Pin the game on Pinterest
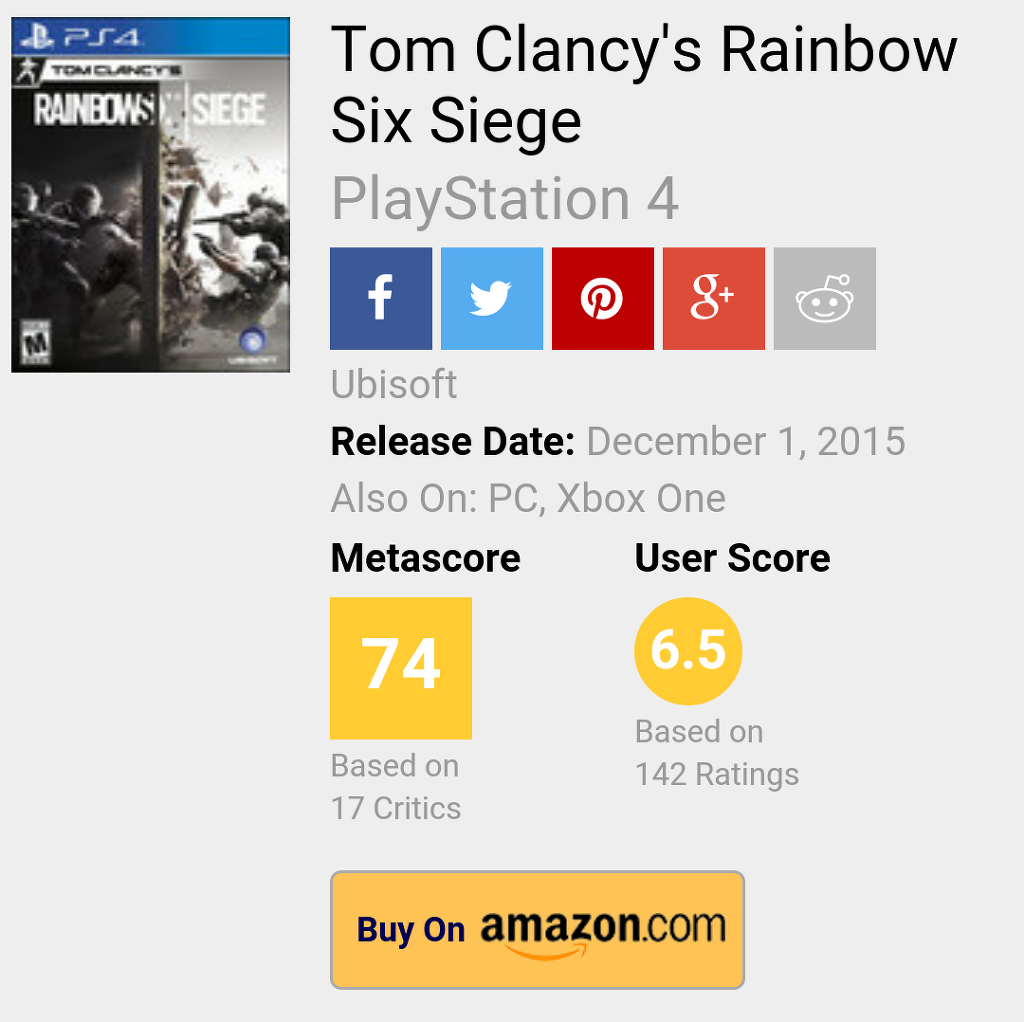 pyautogui.click(x=603, y=299)
